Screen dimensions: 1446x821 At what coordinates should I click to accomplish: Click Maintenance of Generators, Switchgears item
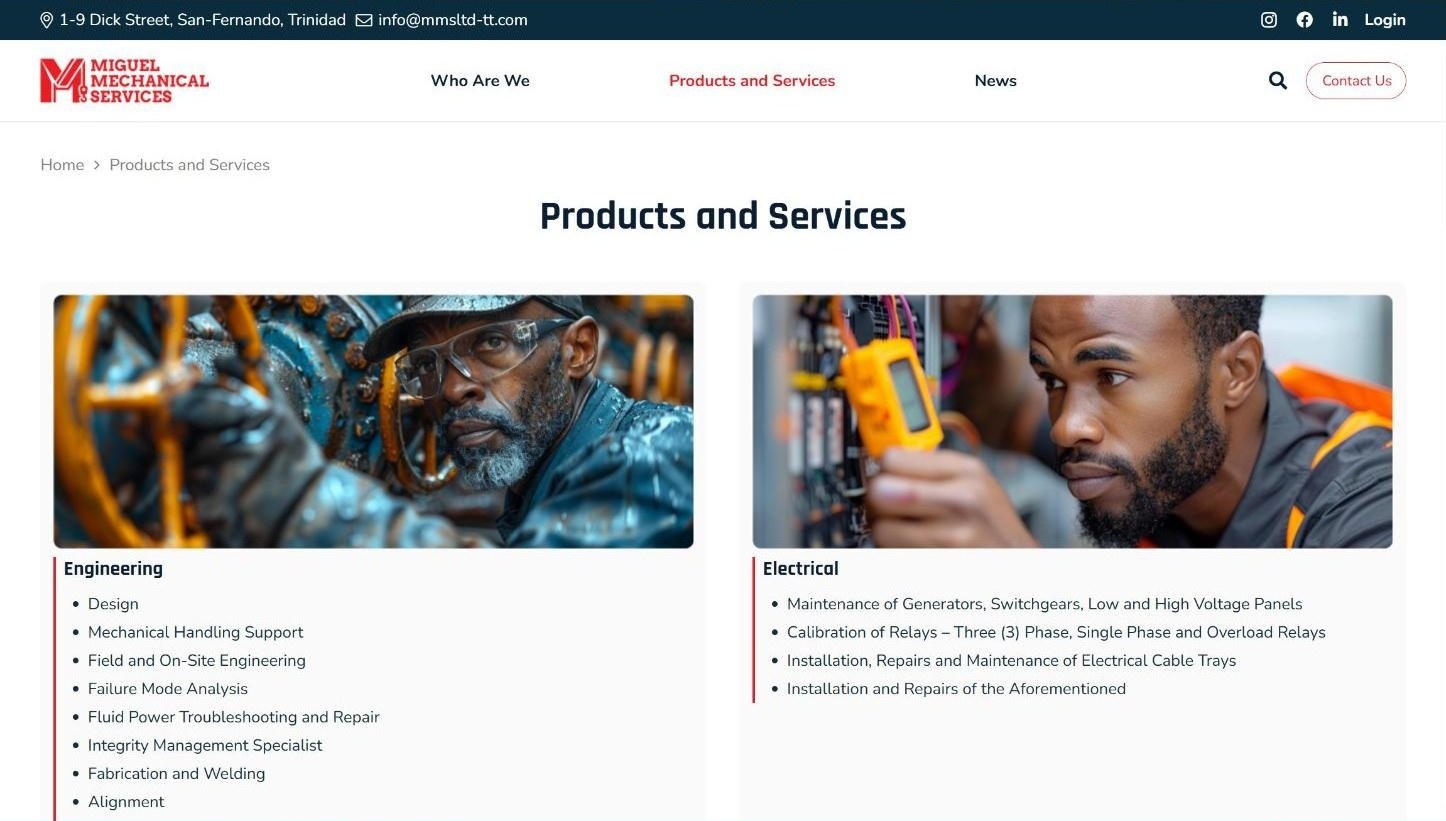click(1045, 604)
